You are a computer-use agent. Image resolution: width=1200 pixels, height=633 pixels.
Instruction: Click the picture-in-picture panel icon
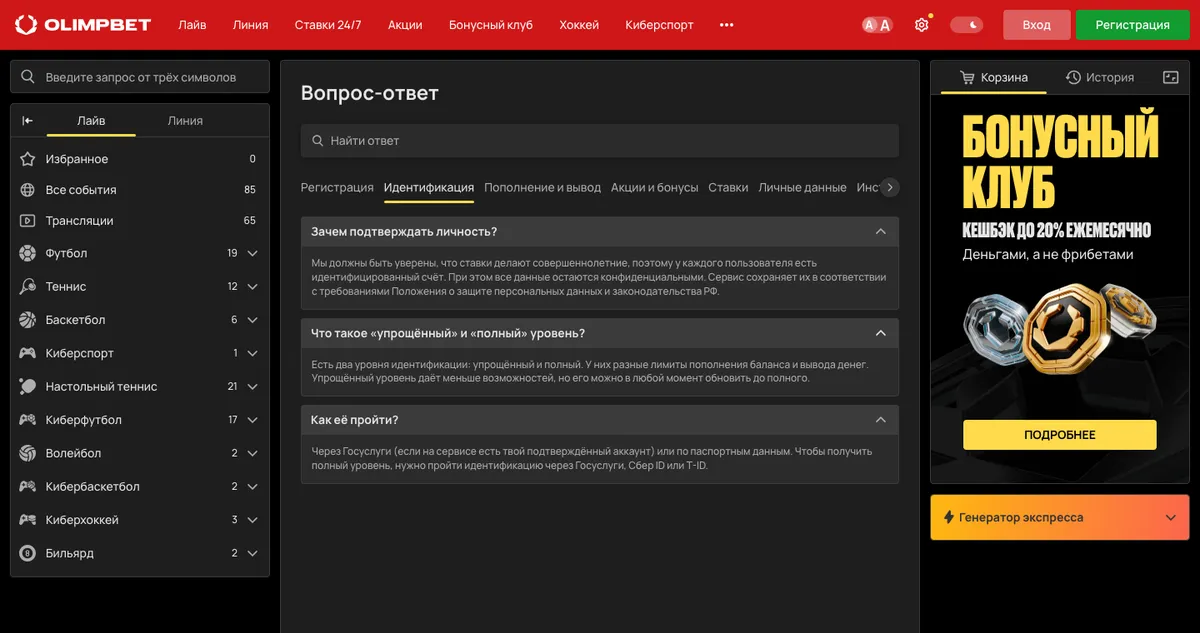(1171, 77)
